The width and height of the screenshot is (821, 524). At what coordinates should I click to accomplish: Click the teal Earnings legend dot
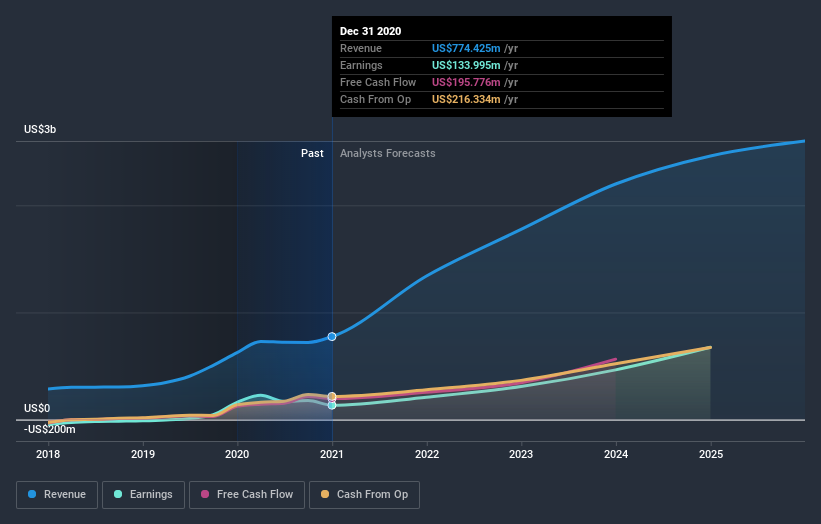118,494
